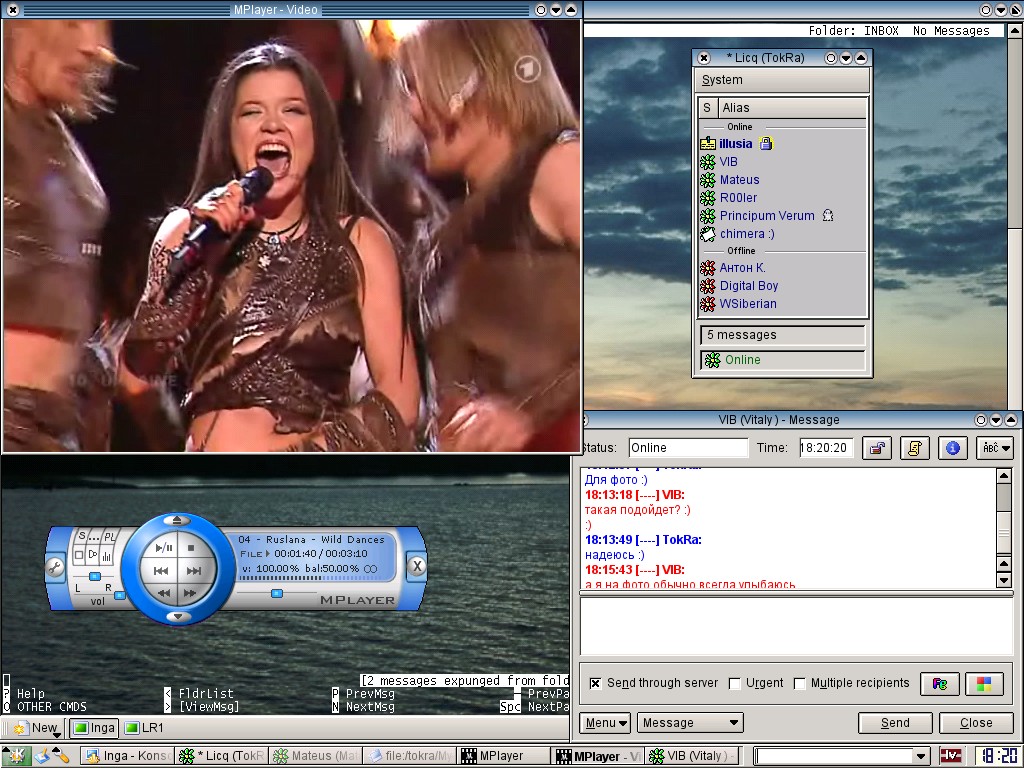This screenshot has width=1024, height=768.
Task: Switch to the LR1 Konsole tab
Action: click(144, 728)
